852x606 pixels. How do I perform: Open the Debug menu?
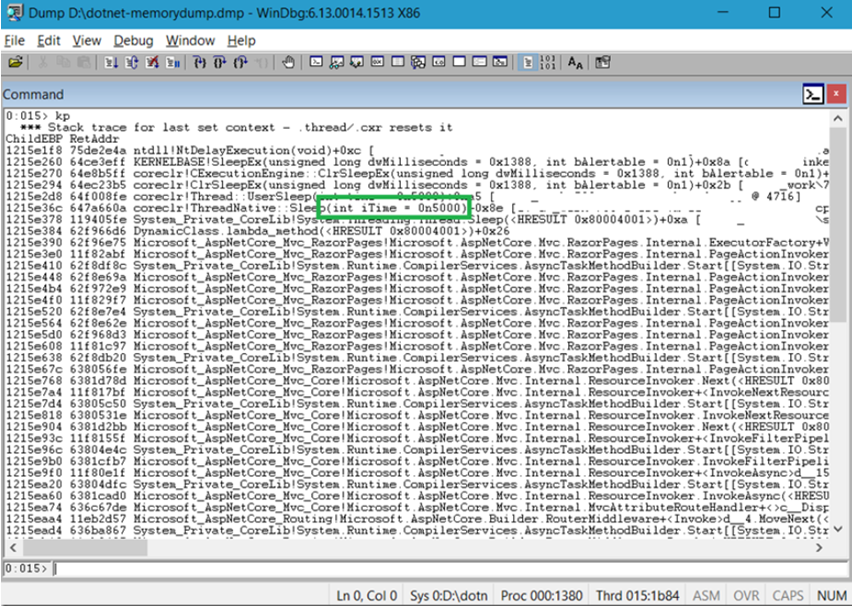(133, 41)
